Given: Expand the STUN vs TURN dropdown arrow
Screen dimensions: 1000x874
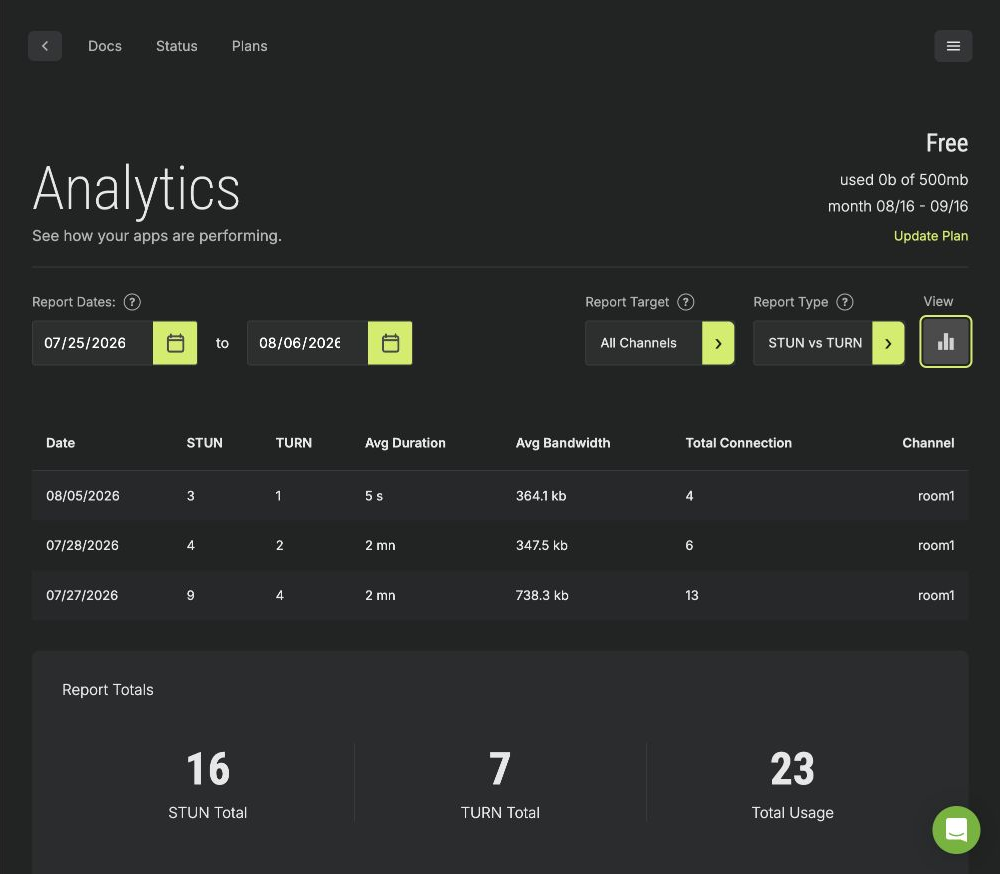Looking at the screenshot, I should (x=888, y=343).
